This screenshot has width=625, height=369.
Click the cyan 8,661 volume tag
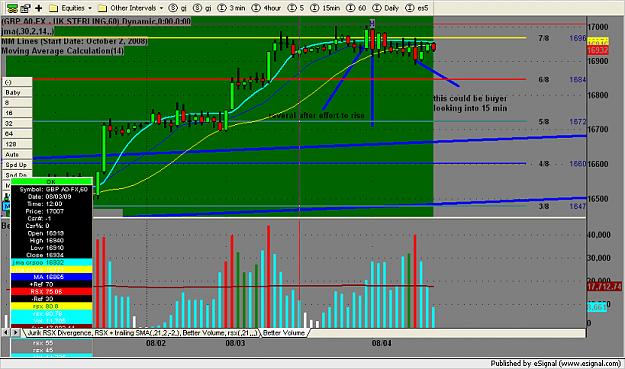coord(597,307)
